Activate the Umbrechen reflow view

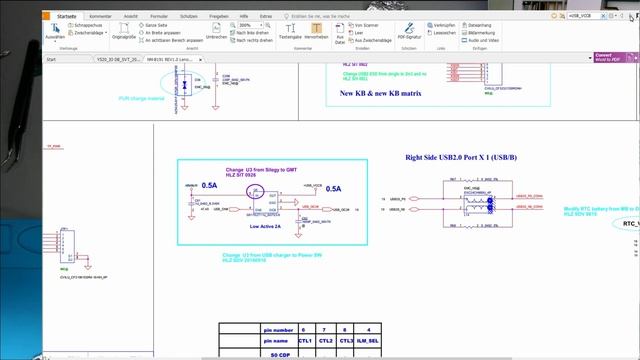(x=216, y=31)
